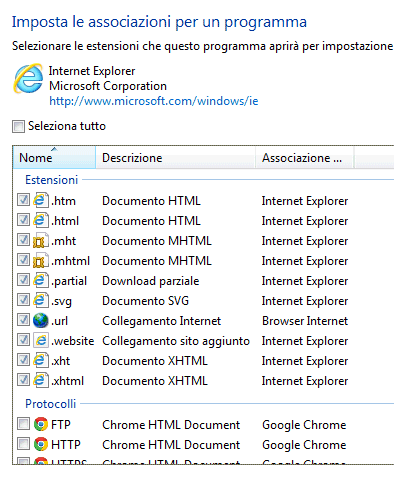
Task: Click Documento MHTML in the .mht row
Action: coord(157,241)
